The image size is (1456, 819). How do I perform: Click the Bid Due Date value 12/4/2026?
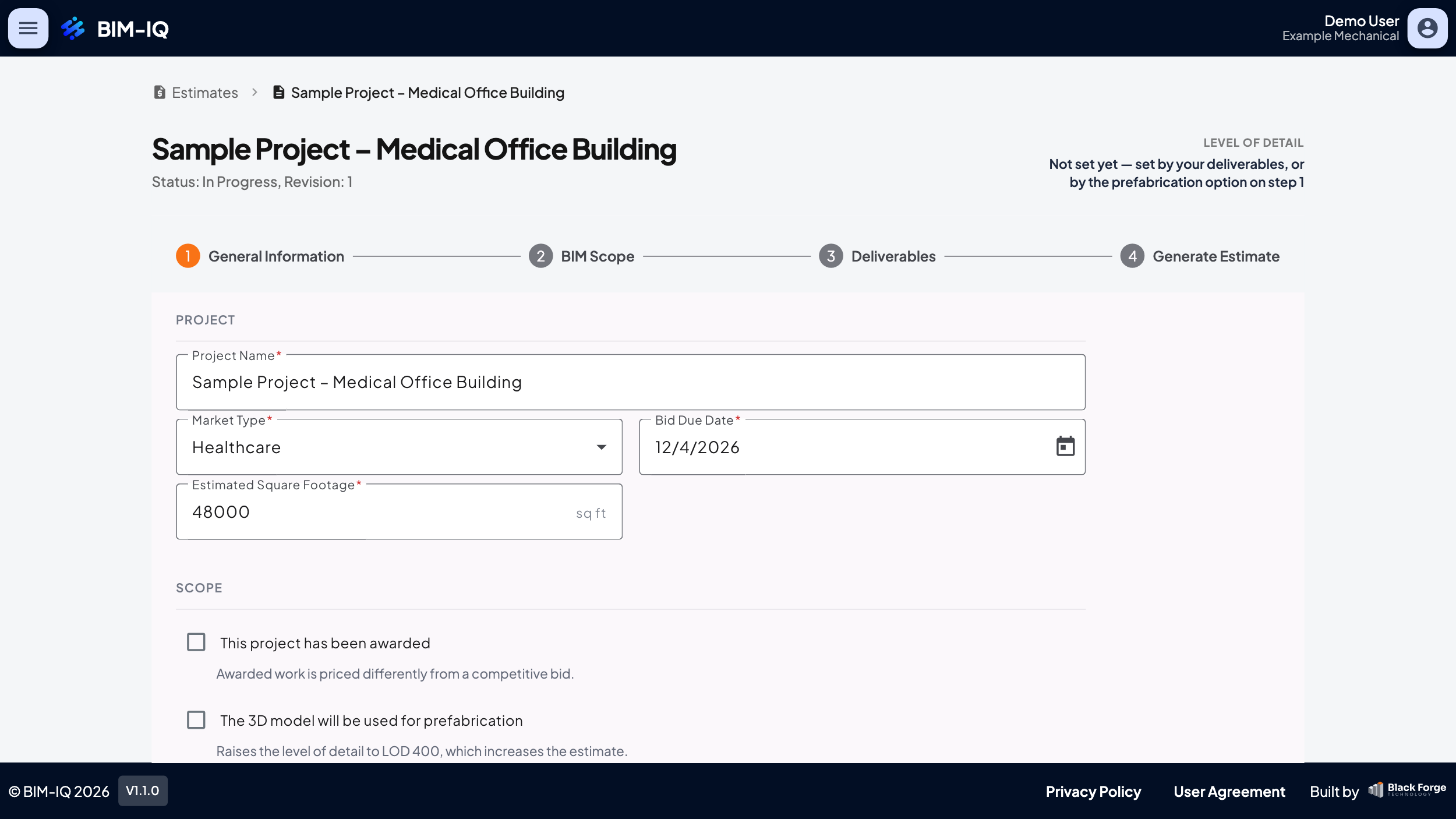click(x=697, y=447)
